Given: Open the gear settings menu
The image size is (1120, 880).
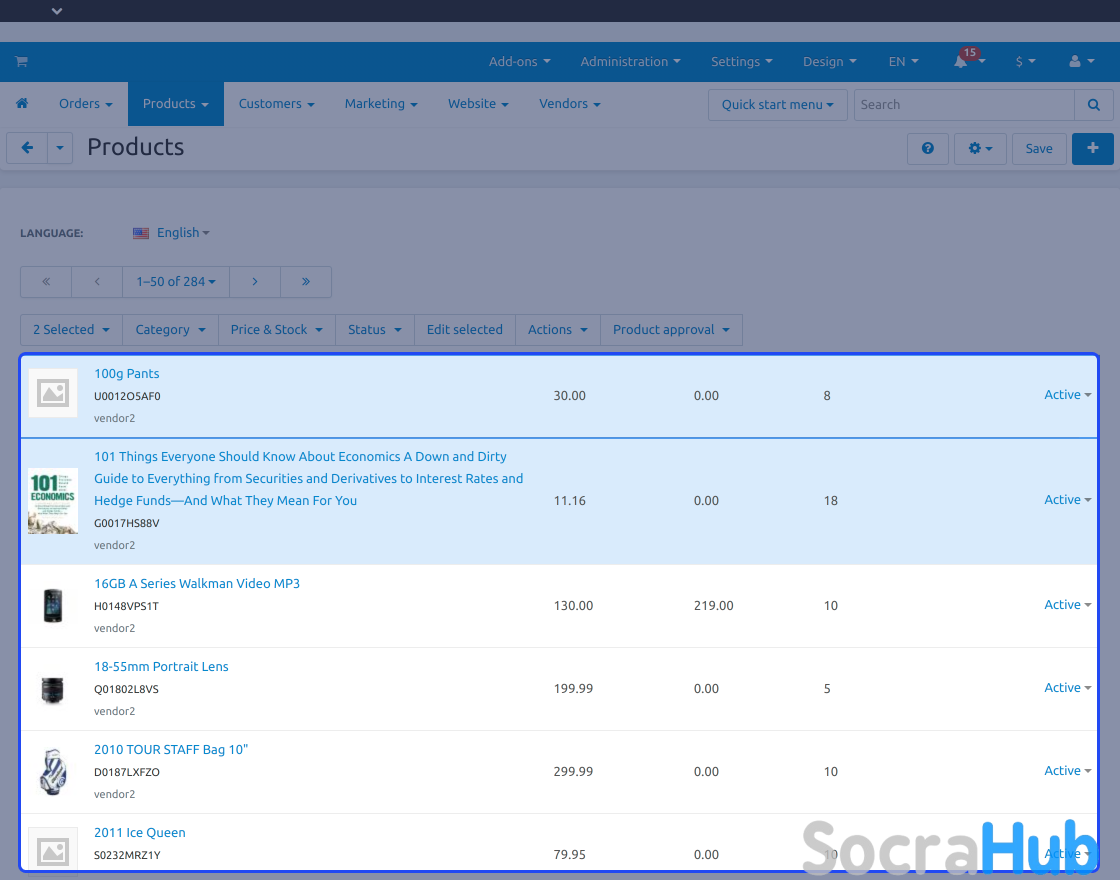Looking at the screenshot, I should (980, 148).
